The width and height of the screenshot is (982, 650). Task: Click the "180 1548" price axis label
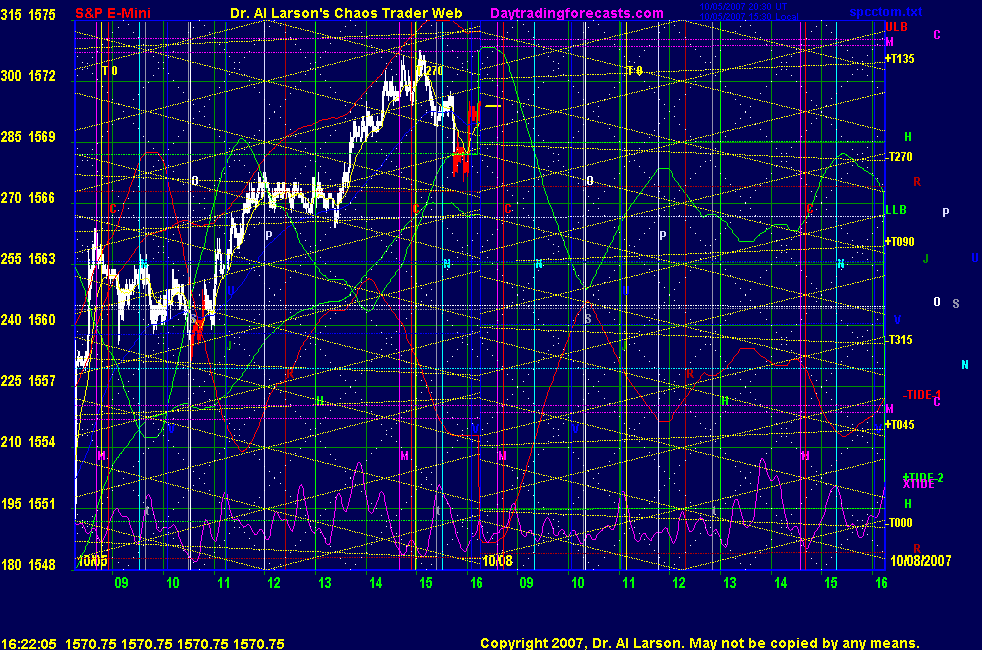[x=28, y=564]
